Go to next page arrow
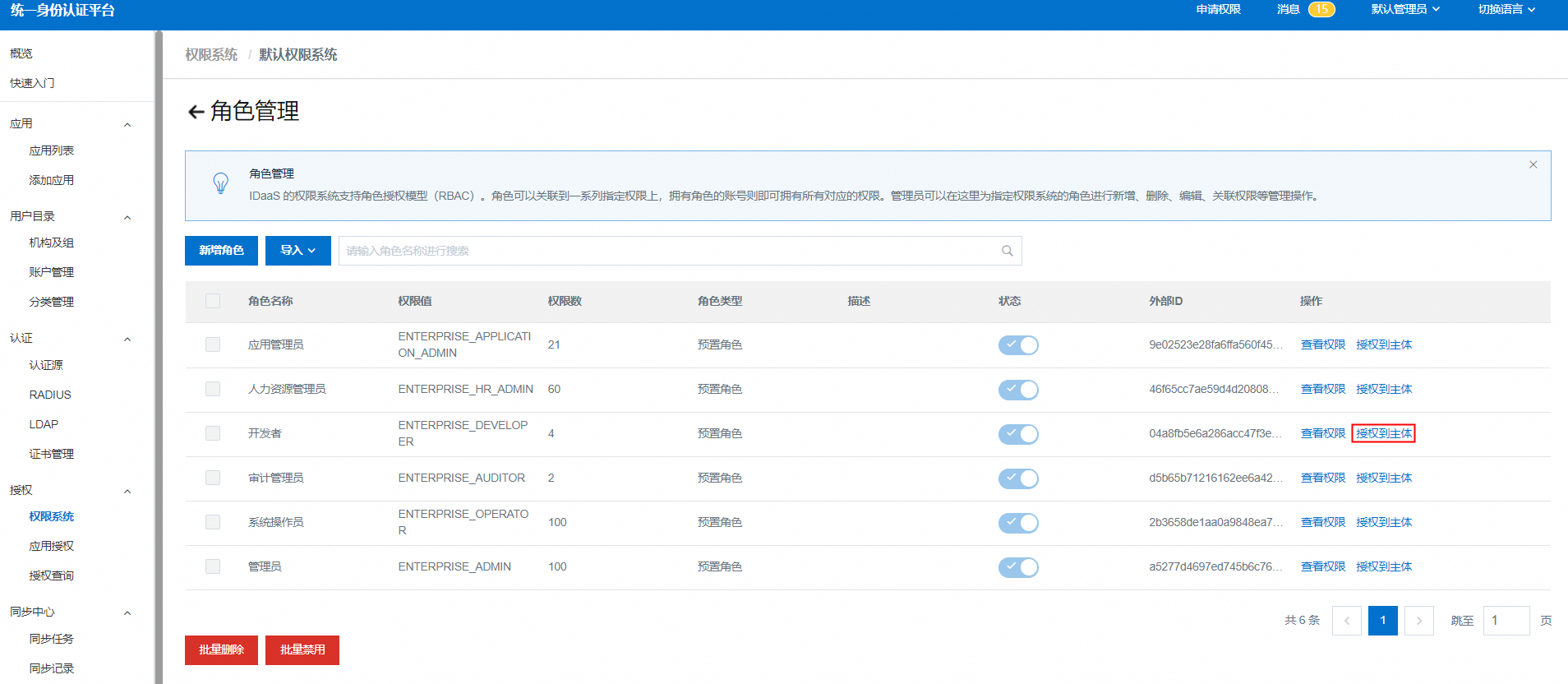The width and height of the screenshot is (1568, 684). tap(1418, 621)
